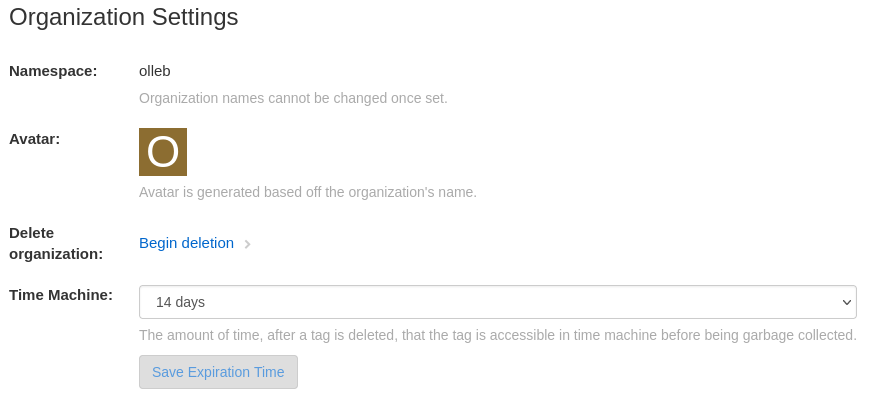The height and width of the screenshot is (411, 877).
Task: Select the Avatar label
Action: (35, 139)
